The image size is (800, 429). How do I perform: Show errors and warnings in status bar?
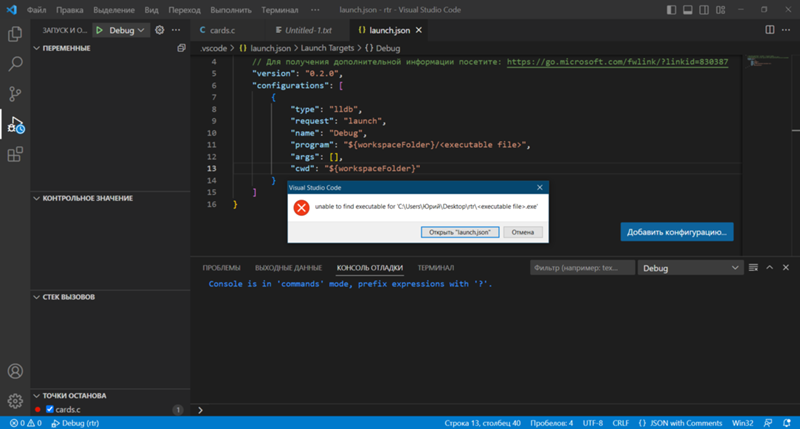point(26,423)
